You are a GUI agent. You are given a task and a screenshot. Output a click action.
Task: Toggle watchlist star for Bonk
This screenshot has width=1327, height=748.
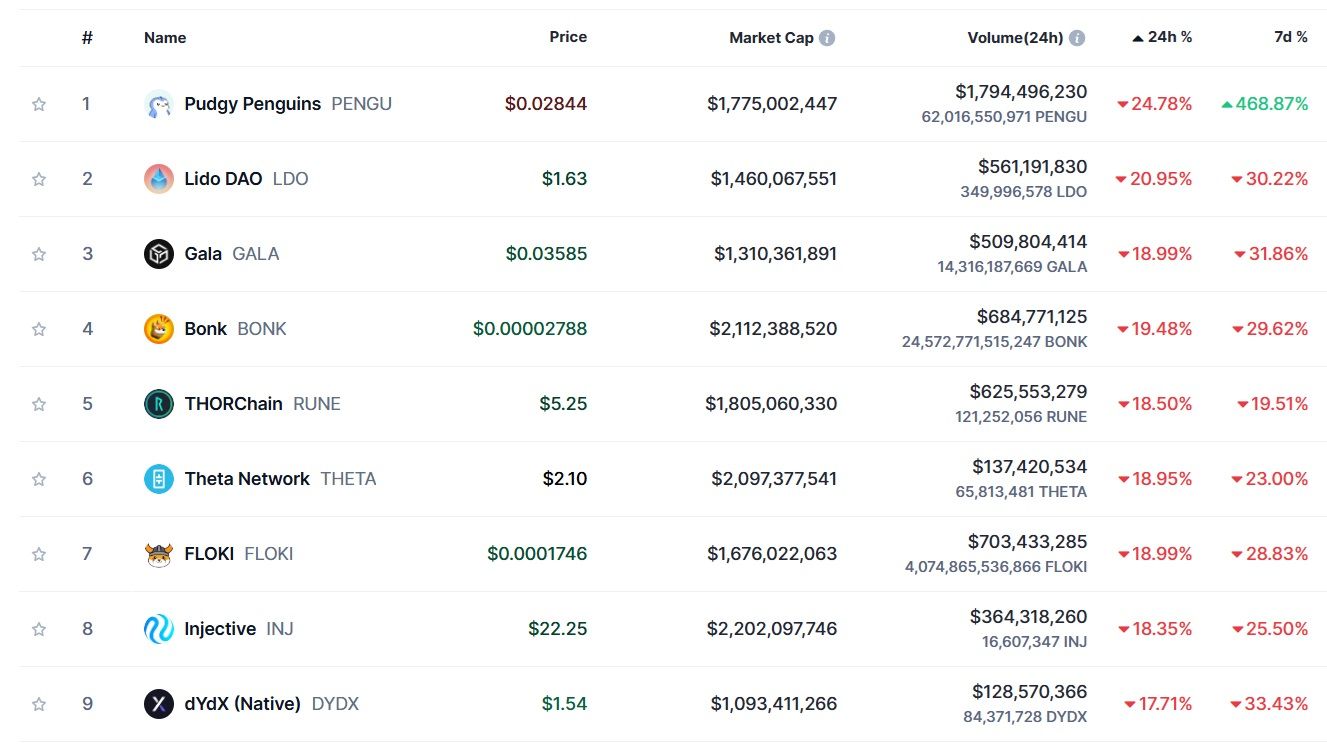tap(39, 329)
